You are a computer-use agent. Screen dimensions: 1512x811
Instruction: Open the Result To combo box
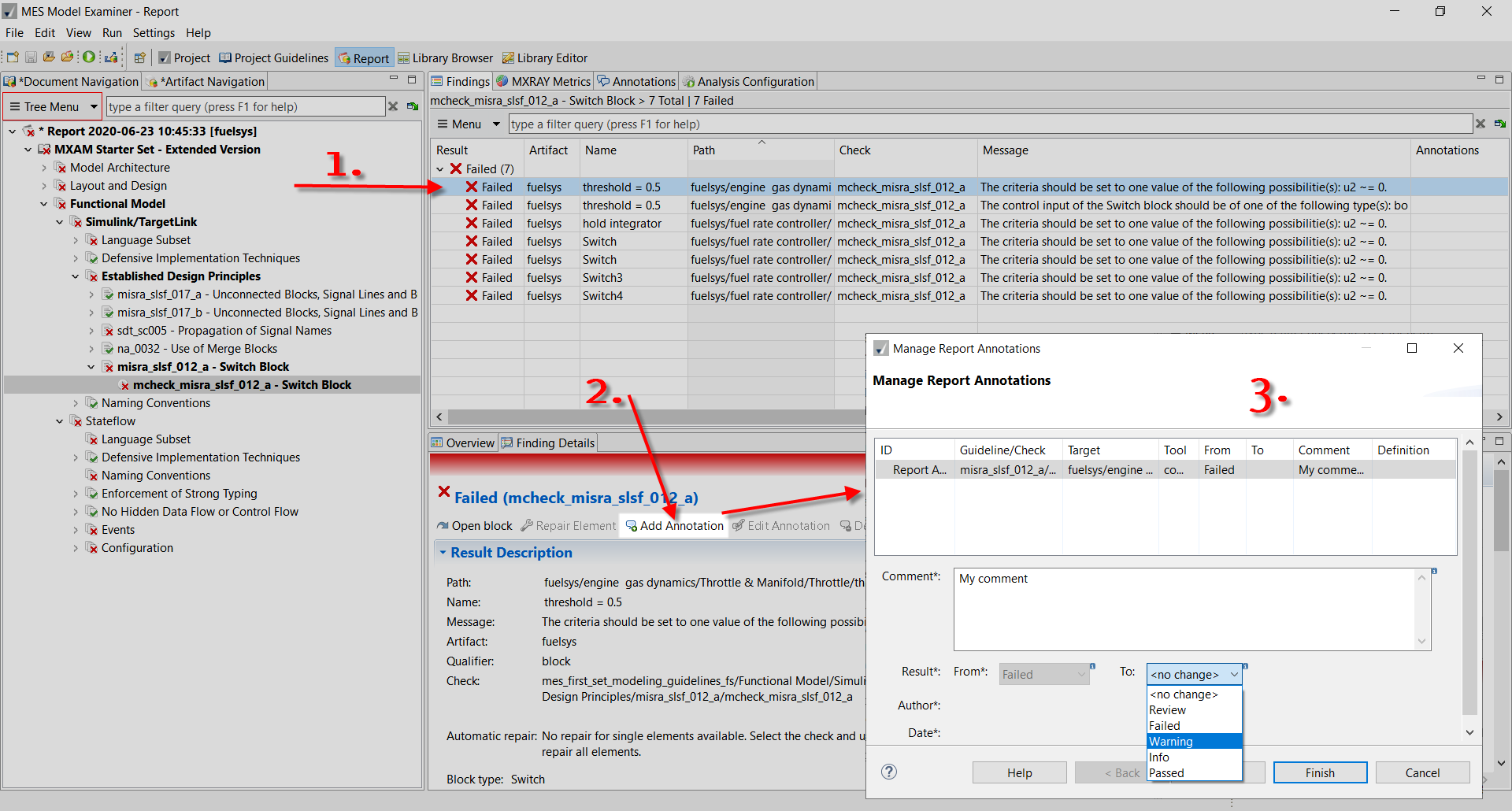click(x=1194, y=674)
